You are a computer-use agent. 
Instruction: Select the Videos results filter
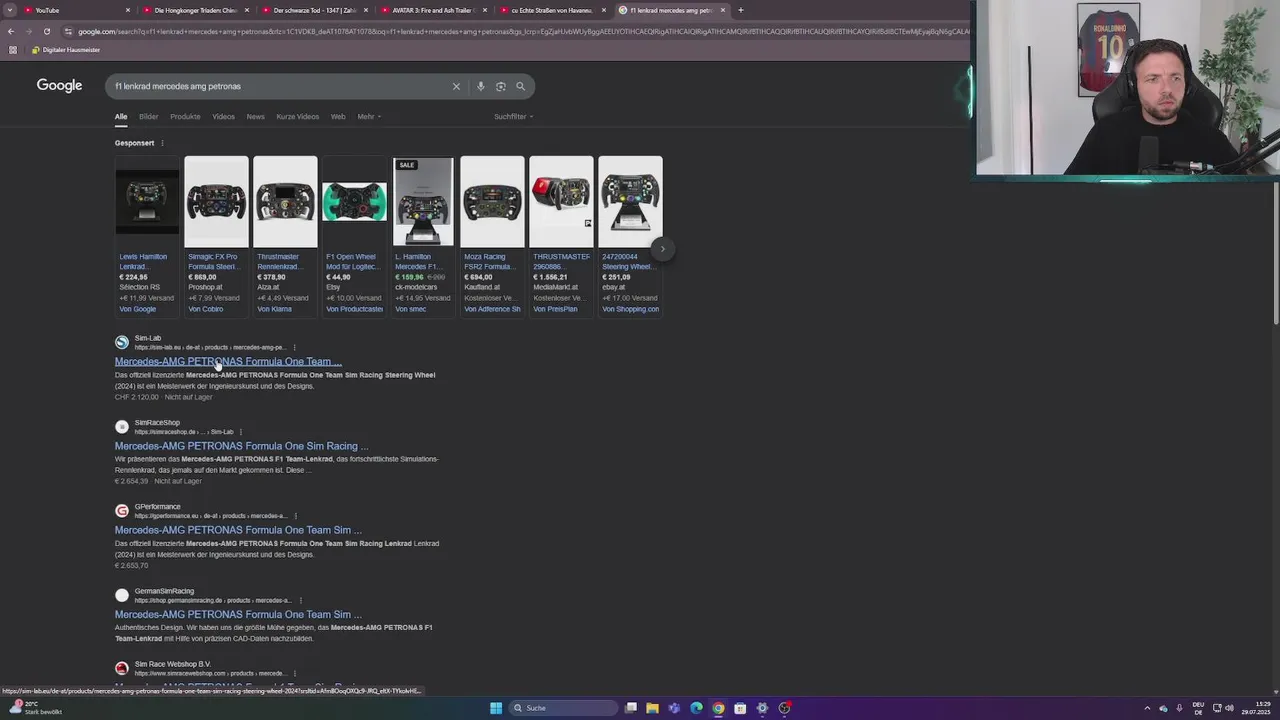pyautogui.click(x=223, y=116)
